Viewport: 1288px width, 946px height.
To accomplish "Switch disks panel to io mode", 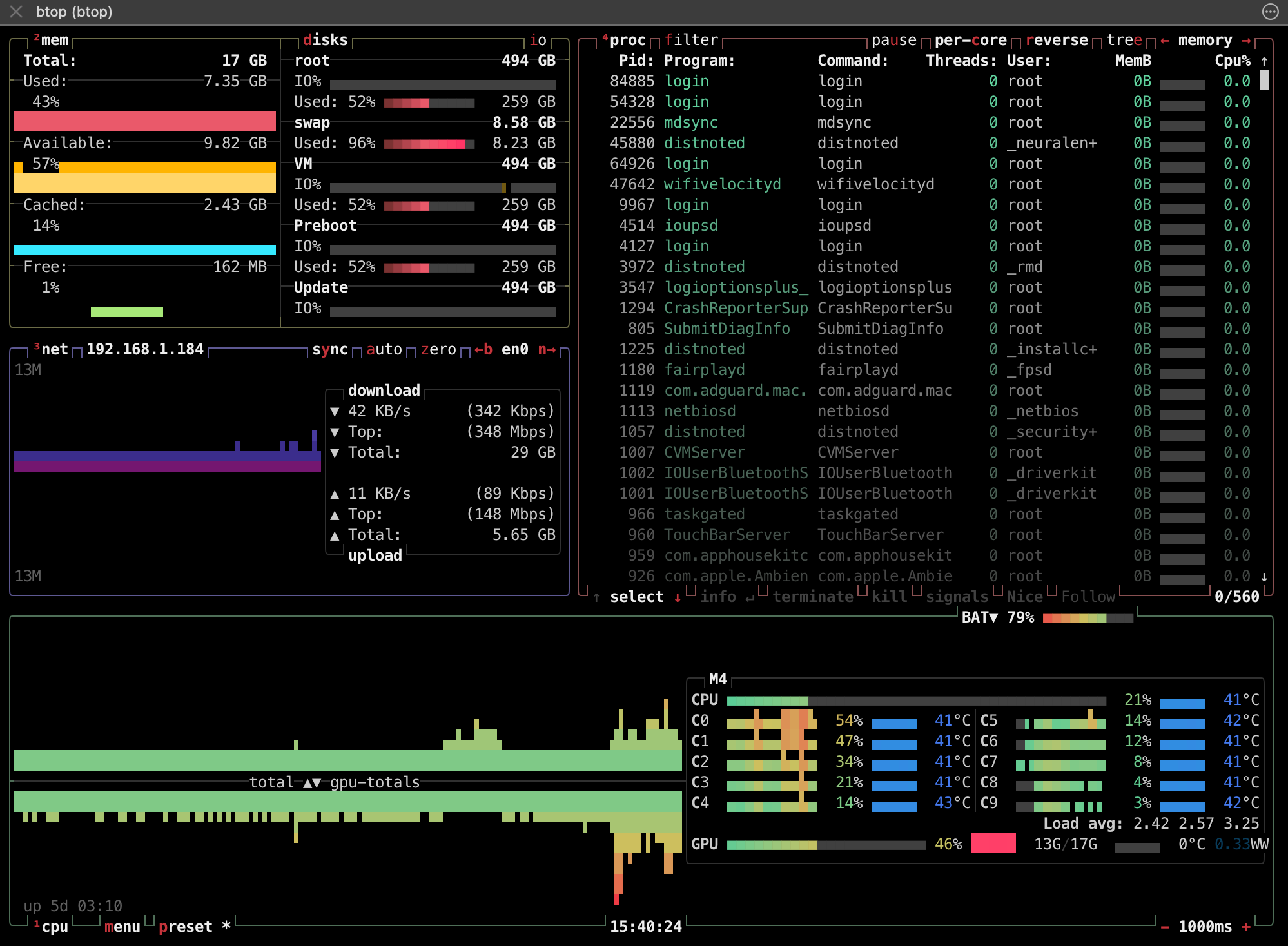I will [x=538, y=41].
